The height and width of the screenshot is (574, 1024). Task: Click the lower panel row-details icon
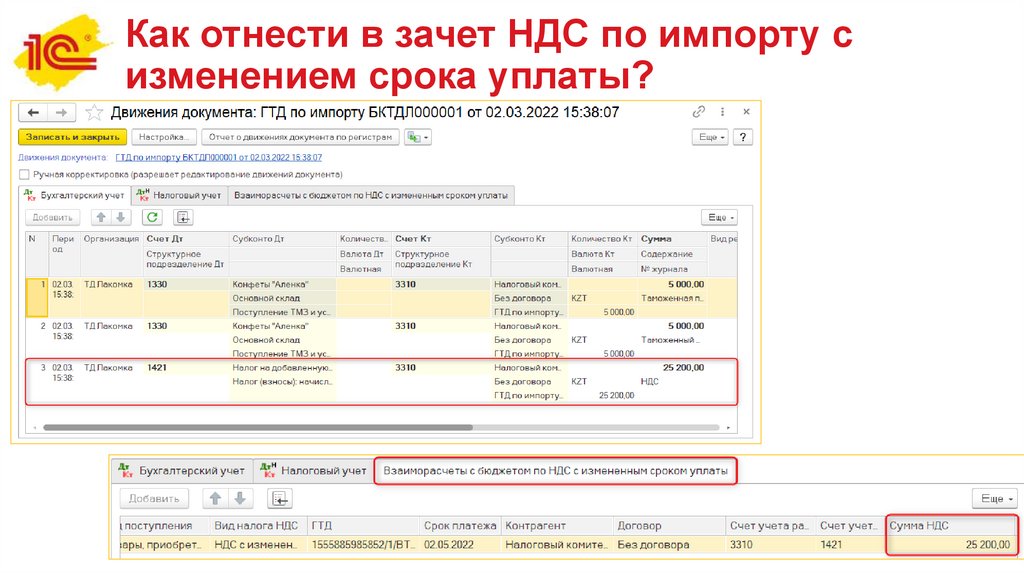point(280,499)
